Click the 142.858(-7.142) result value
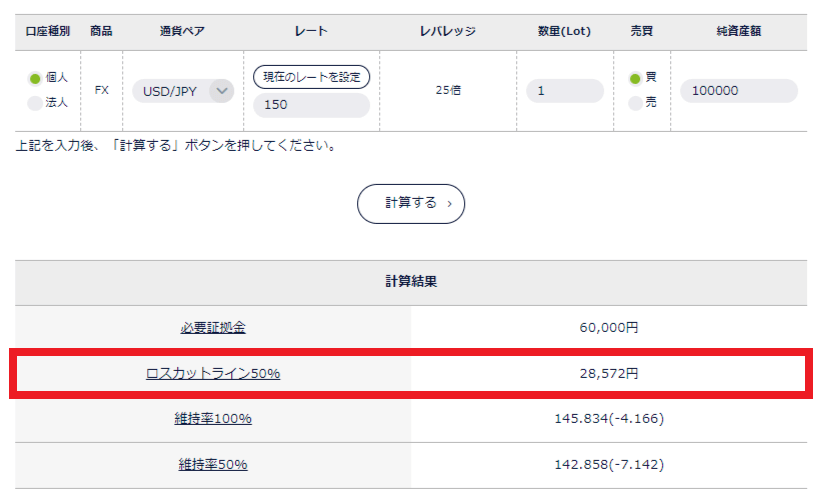This screenshot has width=830, height=502. pyautogui.click(x=609, y=464)
